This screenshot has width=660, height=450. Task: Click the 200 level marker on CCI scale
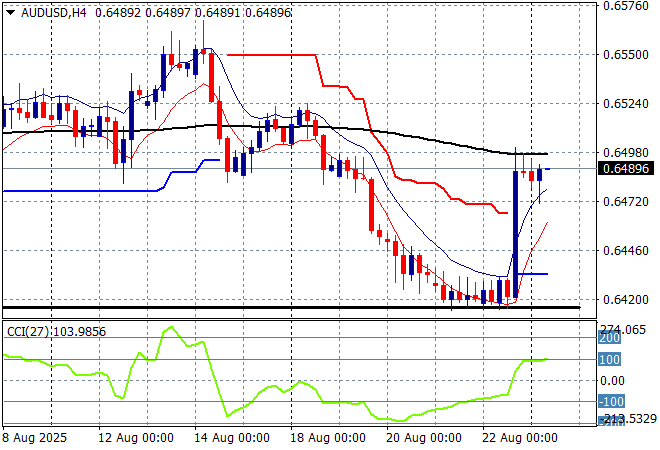(x=610, y=339)
